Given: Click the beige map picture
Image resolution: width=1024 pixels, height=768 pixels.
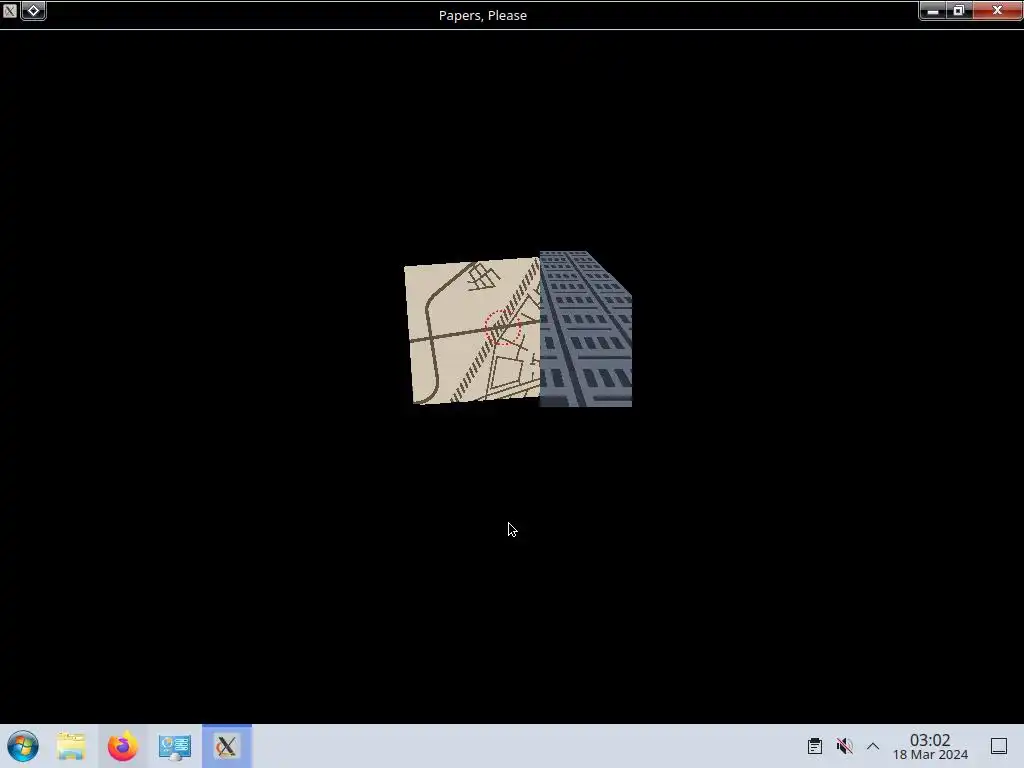Looking at the screenshot, I should [x=473, y=330].
